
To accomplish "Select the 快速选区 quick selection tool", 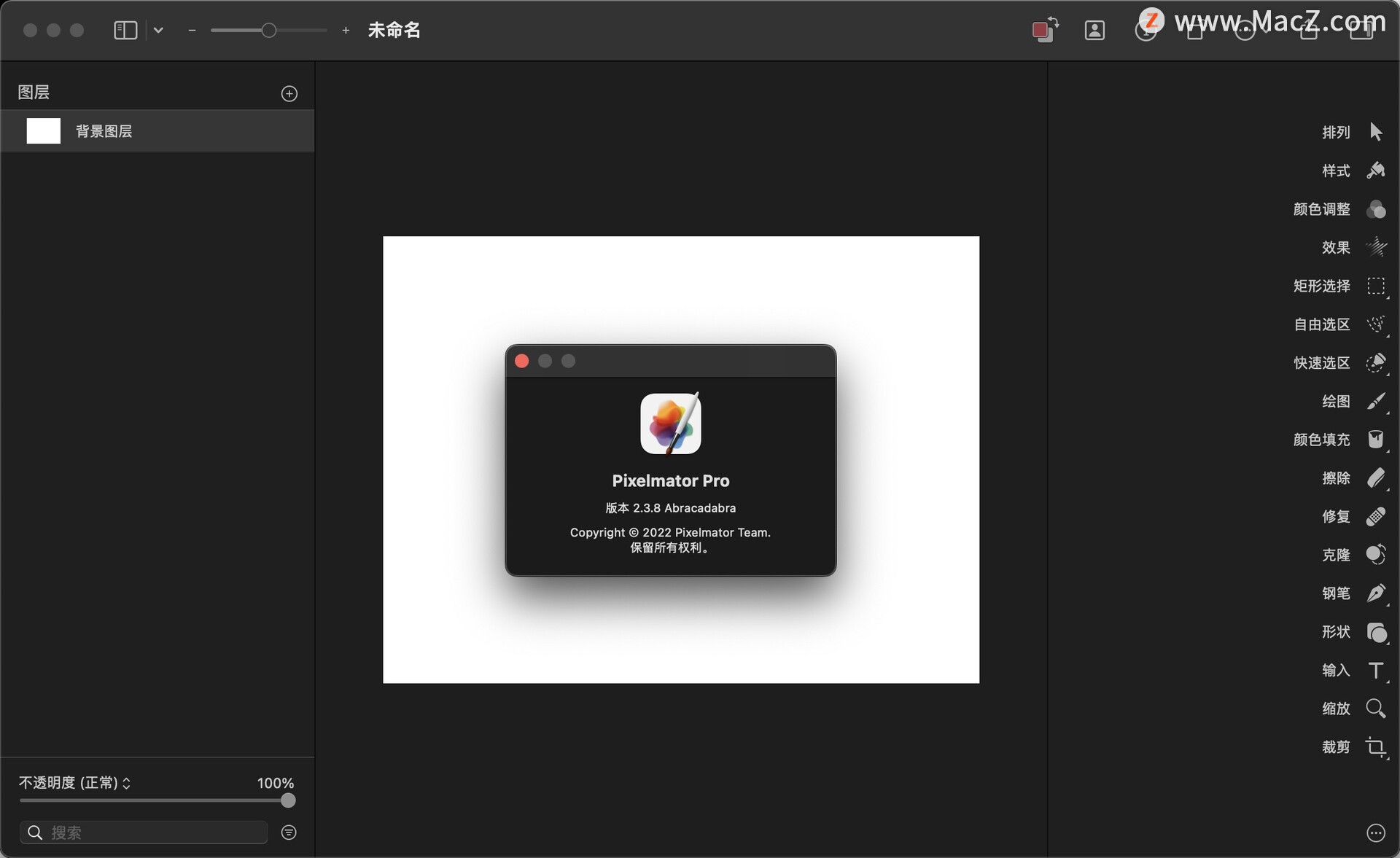I will coord(1375,362).
